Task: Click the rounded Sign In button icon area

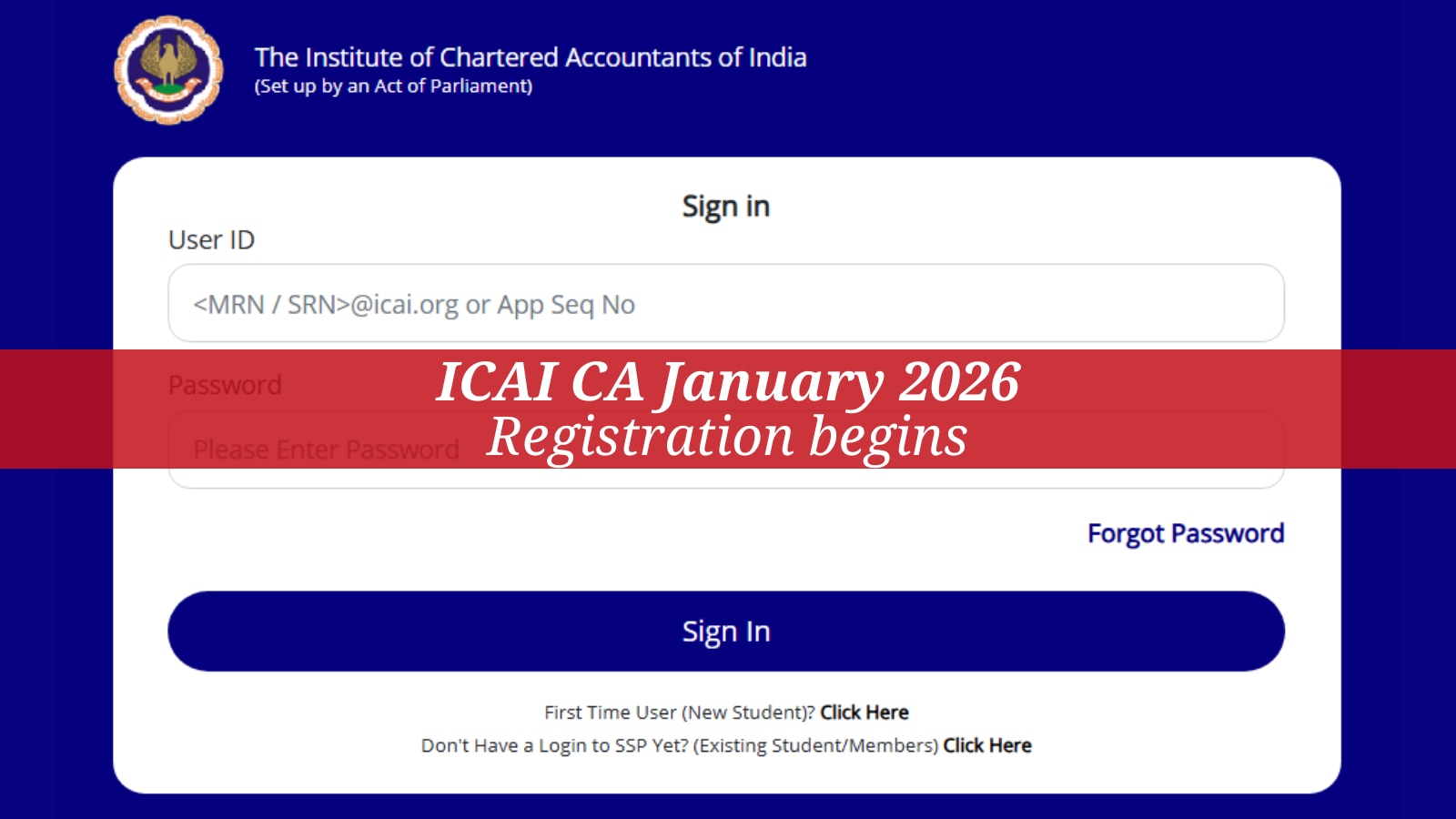Action: click(x=726, y=630)
